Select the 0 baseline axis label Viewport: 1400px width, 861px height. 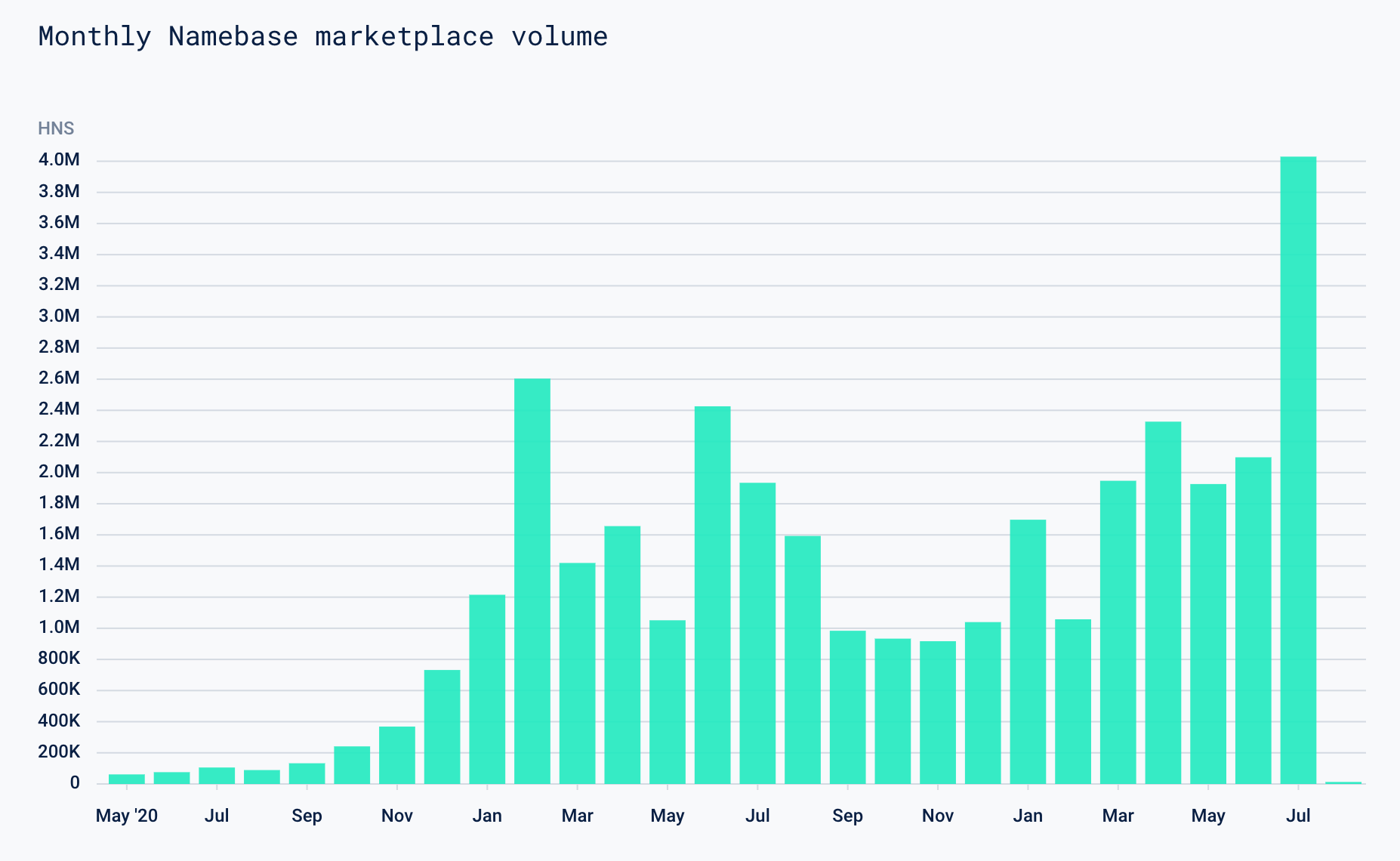point(75,782)
